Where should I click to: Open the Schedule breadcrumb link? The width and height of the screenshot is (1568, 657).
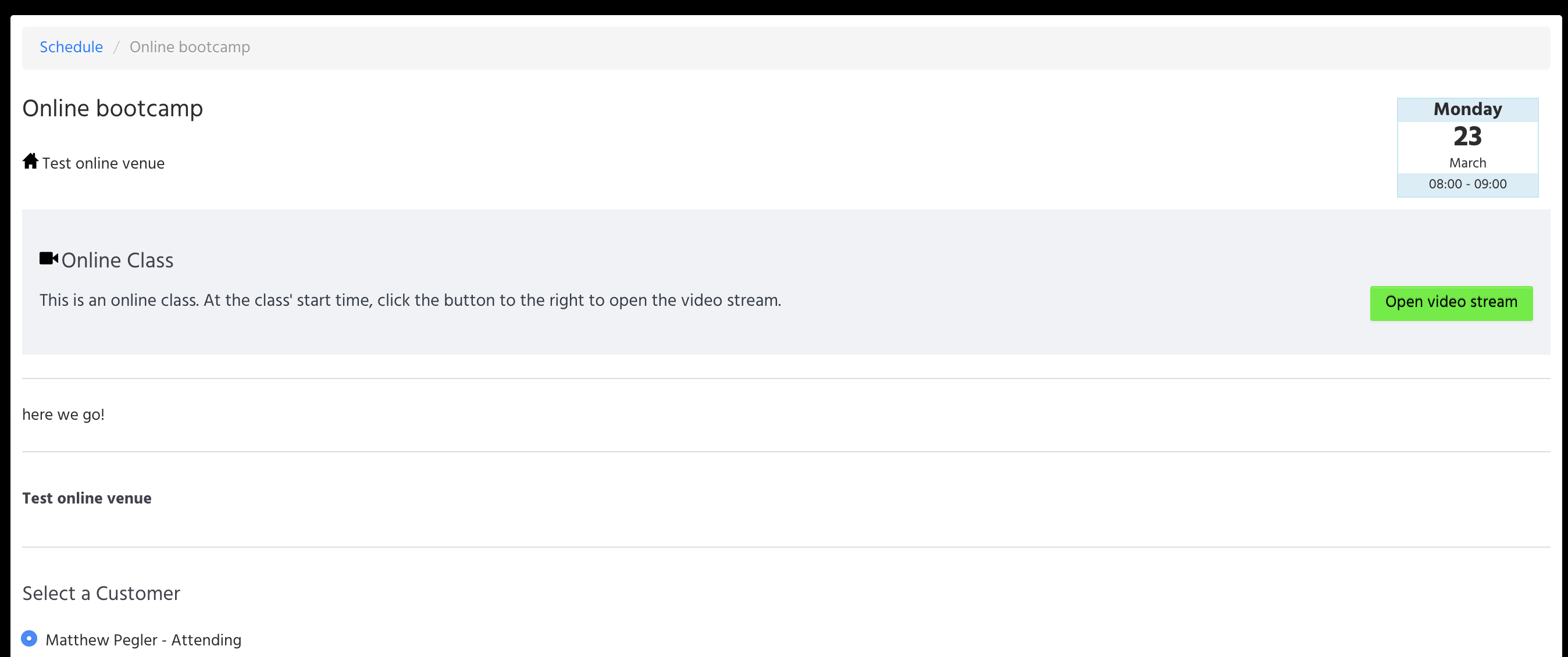[x=71, y=47]
